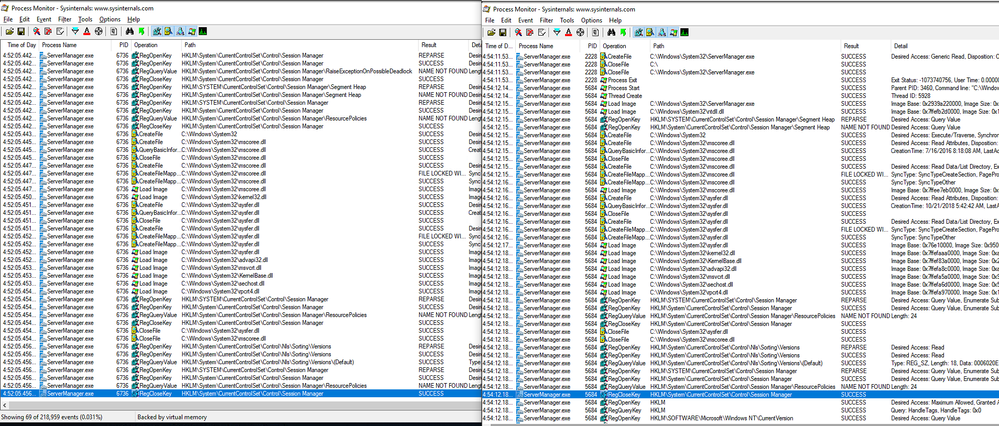Select RaiseExceptionOnPossibleDeadlock row in left window
Screen dimensions: 999x426
241,71
